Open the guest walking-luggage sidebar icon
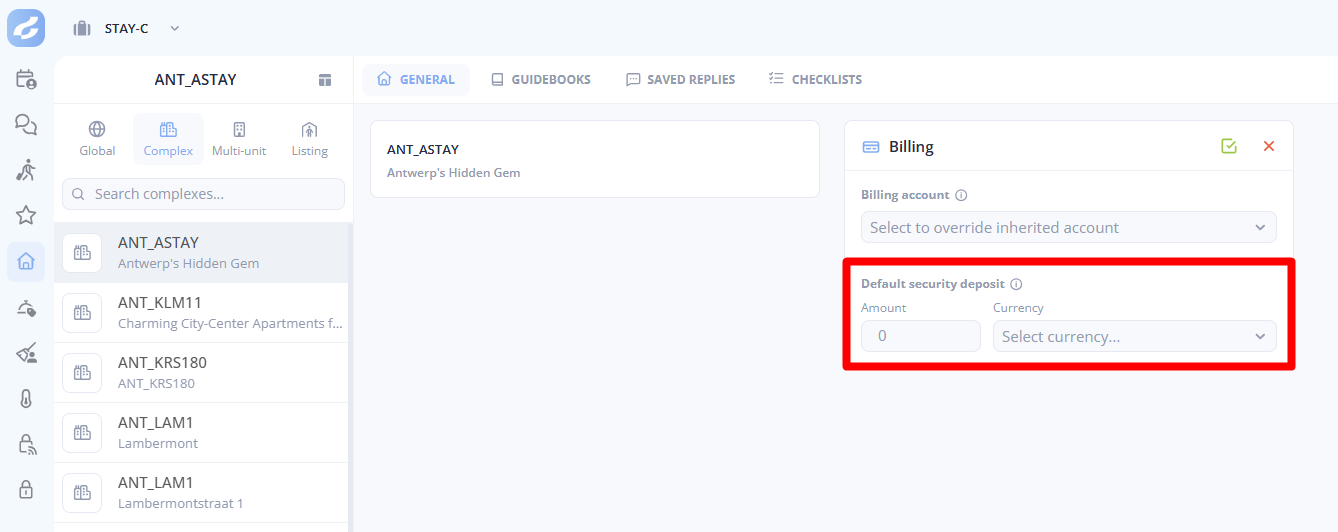The image size is (1338, 532). [x=26, y=170]
